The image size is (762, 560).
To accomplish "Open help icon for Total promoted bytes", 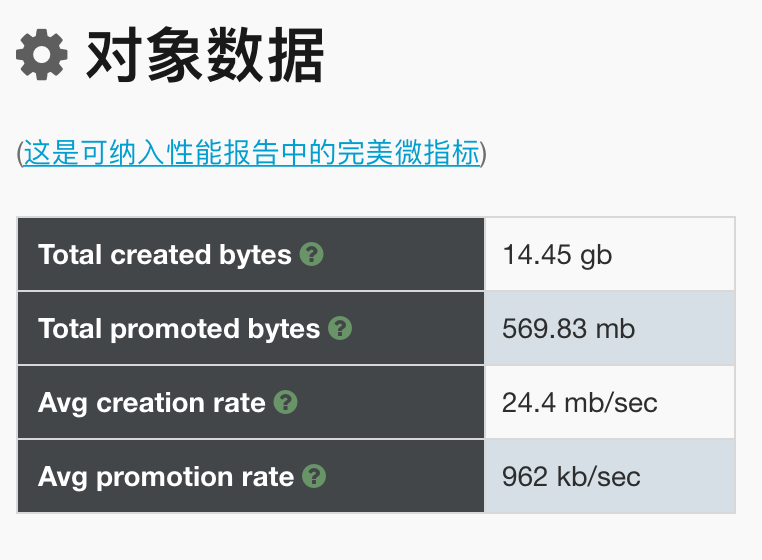I will [x=340, y=328].
